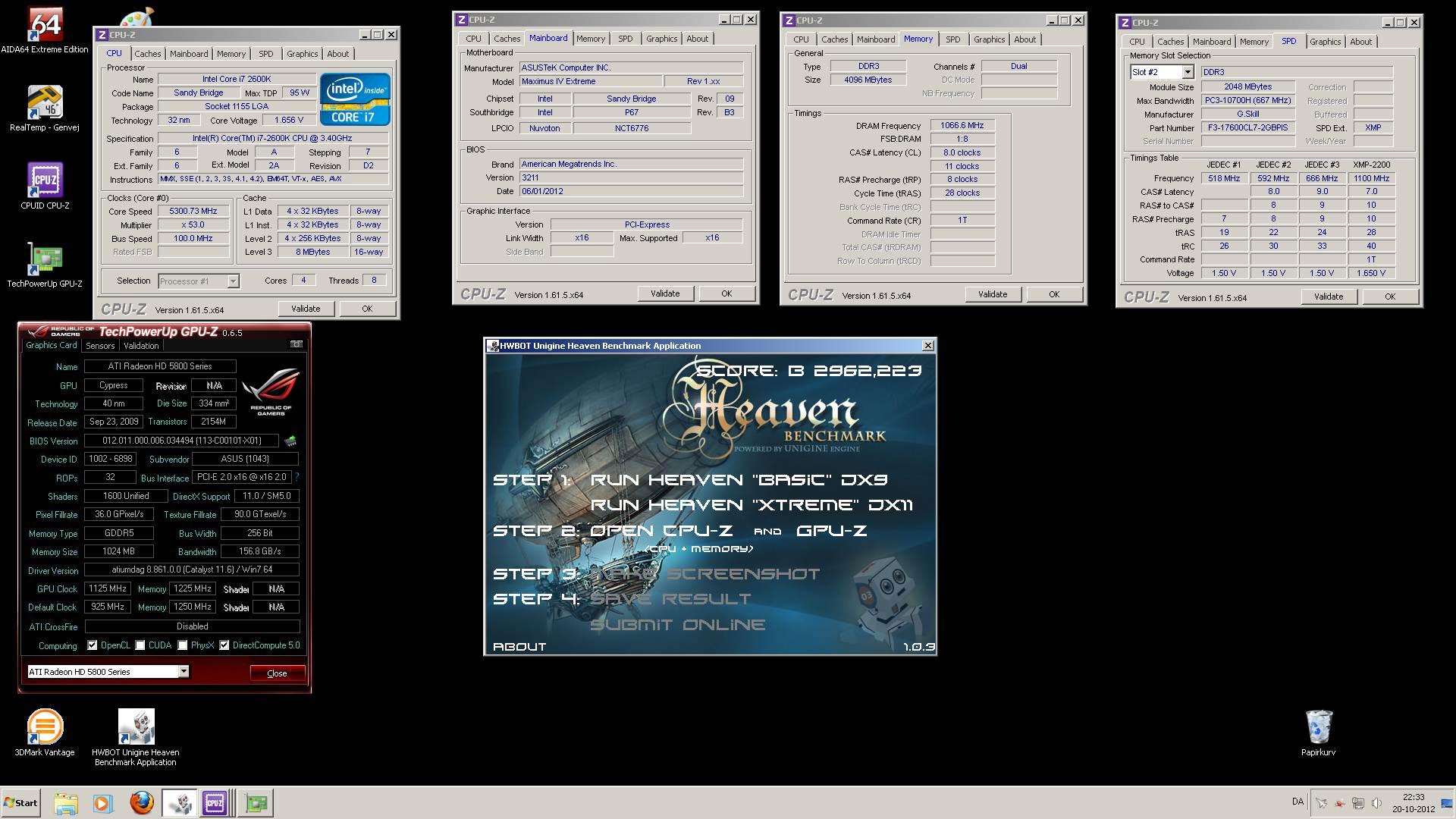The image size is (1456, 819).
Task: Click the save BIOS chip icon in GPU-Z
Action: (290, 441)
